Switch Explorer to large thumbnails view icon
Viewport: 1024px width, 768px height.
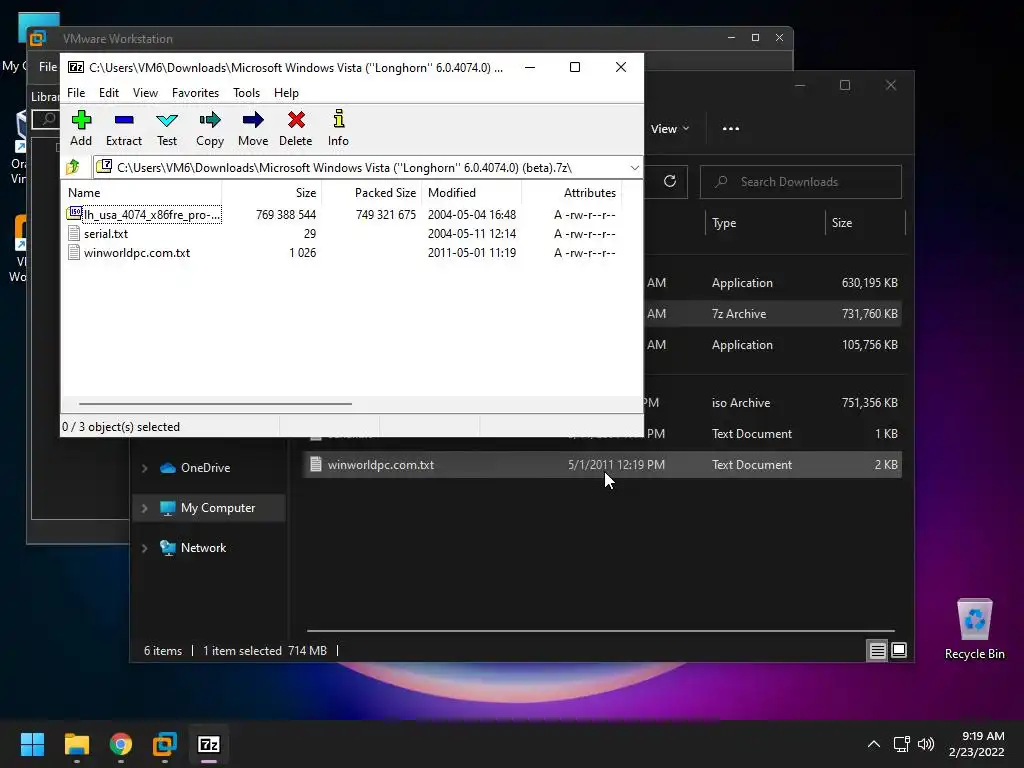(x=899, y=650)
